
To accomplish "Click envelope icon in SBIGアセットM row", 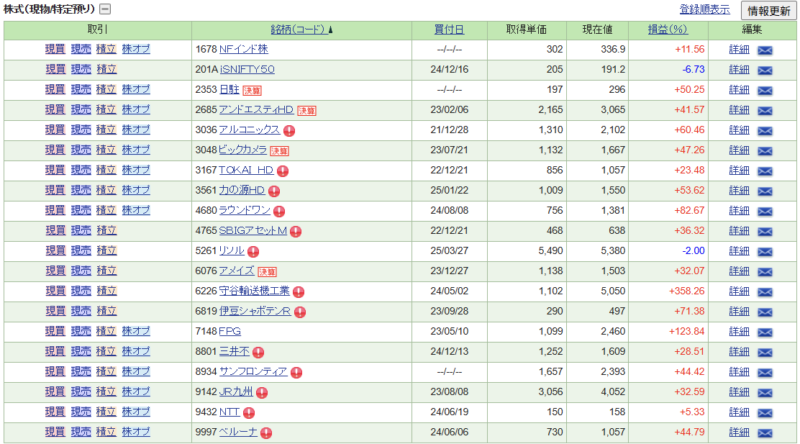I will tap(765, 231).
